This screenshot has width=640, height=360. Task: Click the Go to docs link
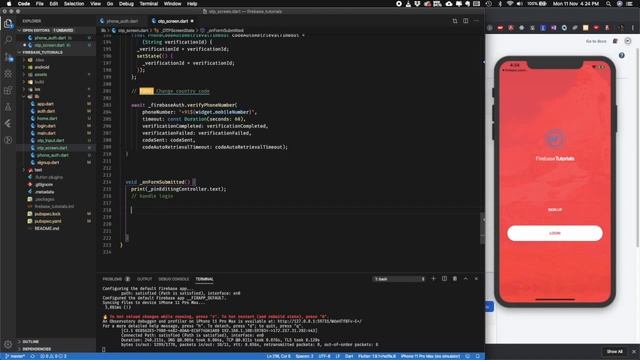point(596,41)
